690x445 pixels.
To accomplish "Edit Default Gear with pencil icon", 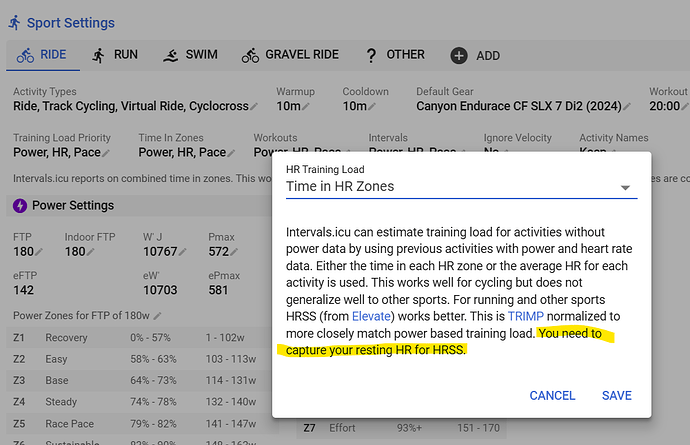I will click(627, 107).
